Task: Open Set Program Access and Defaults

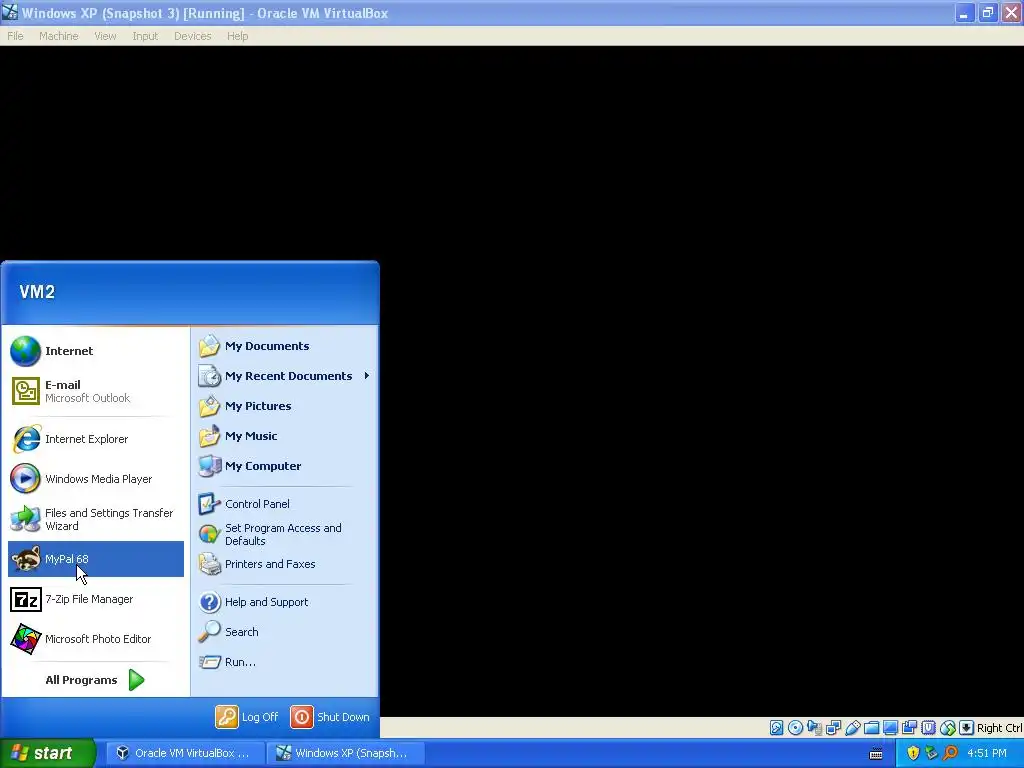Action: point(285,534)
